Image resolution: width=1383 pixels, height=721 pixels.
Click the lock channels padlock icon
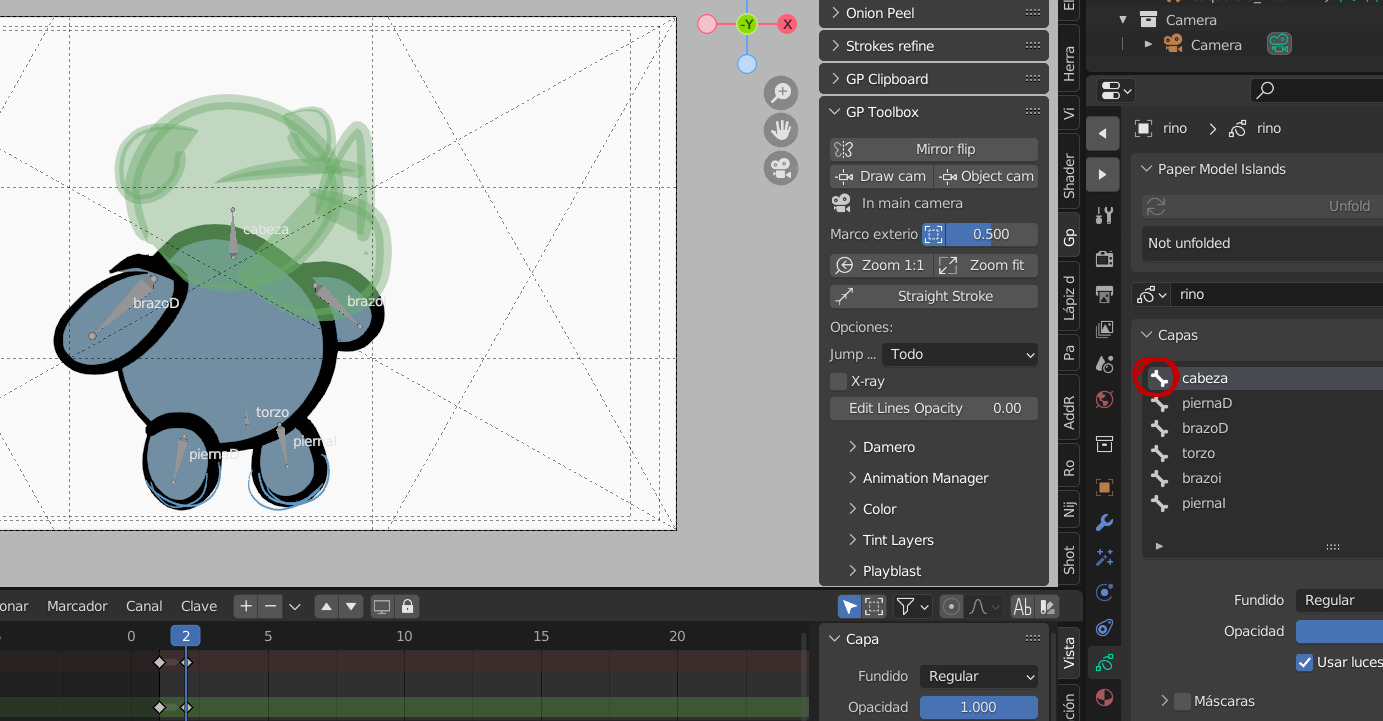tap(407, 606)
